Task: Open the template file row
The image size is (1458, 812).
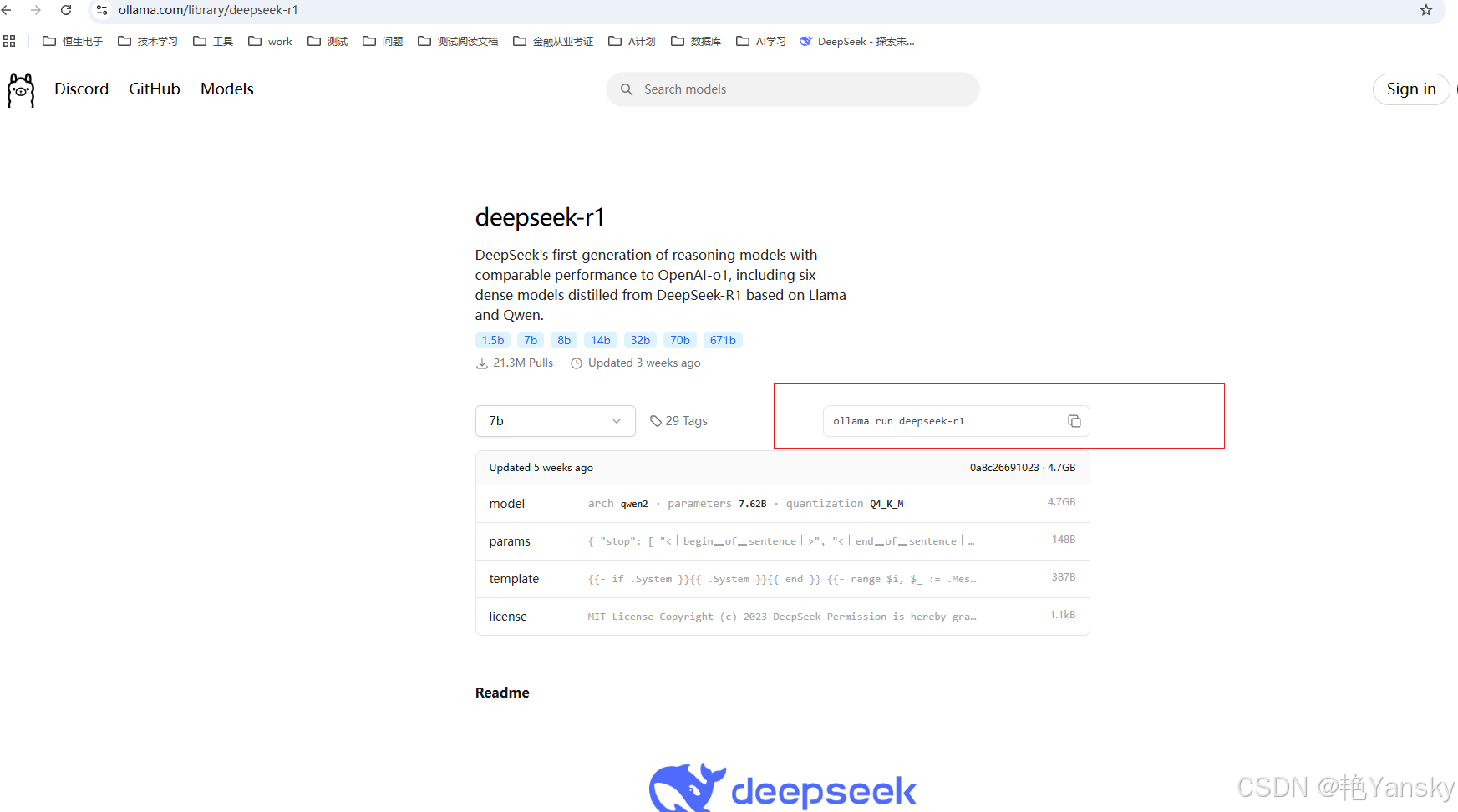Action: point(783,579)
